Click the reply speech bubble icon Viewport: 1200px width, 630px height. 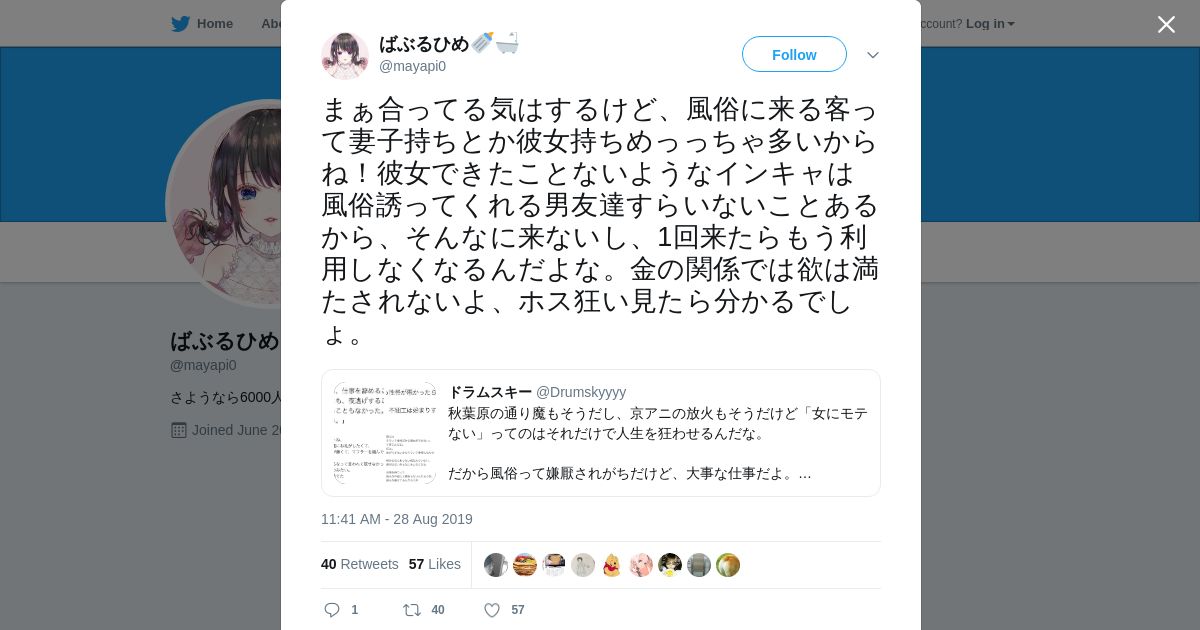(x=333, y=610)
